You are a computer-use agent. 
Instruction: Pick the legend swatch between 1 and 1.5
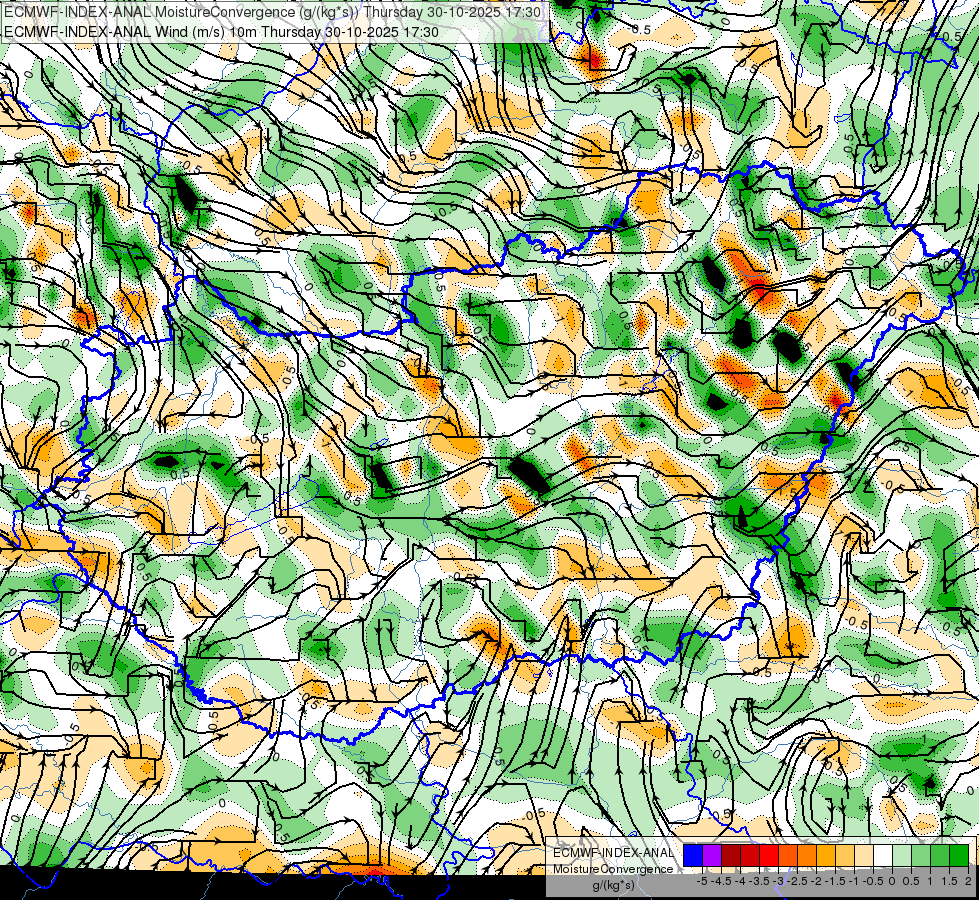(940, 855)
